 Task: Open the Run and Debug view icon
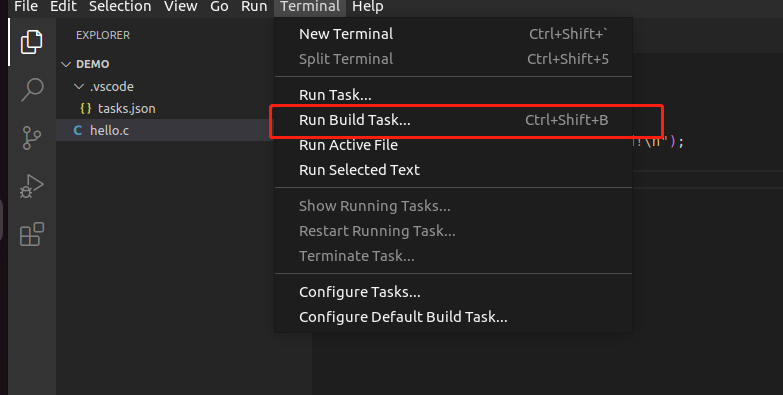pos(32,186)
